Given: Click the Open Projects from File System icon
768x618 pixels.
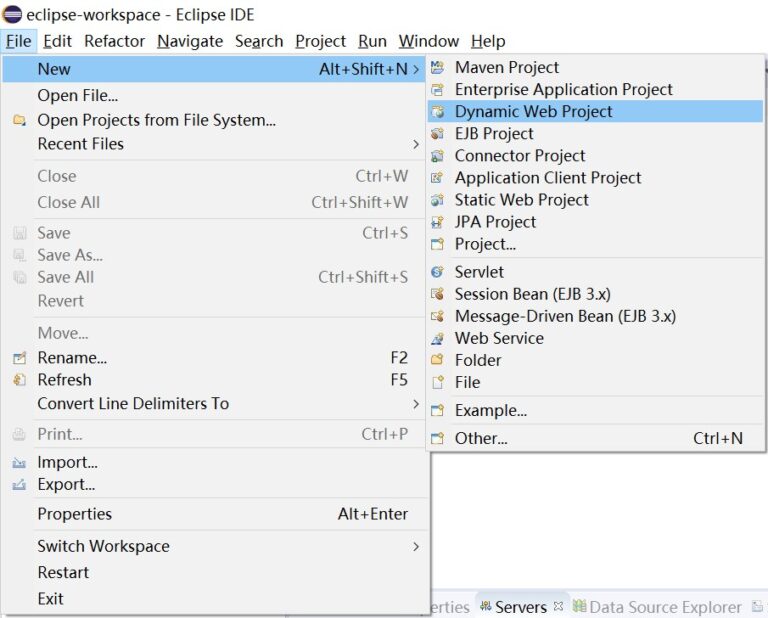Looking at the screenshot, I should coord(20,120).
